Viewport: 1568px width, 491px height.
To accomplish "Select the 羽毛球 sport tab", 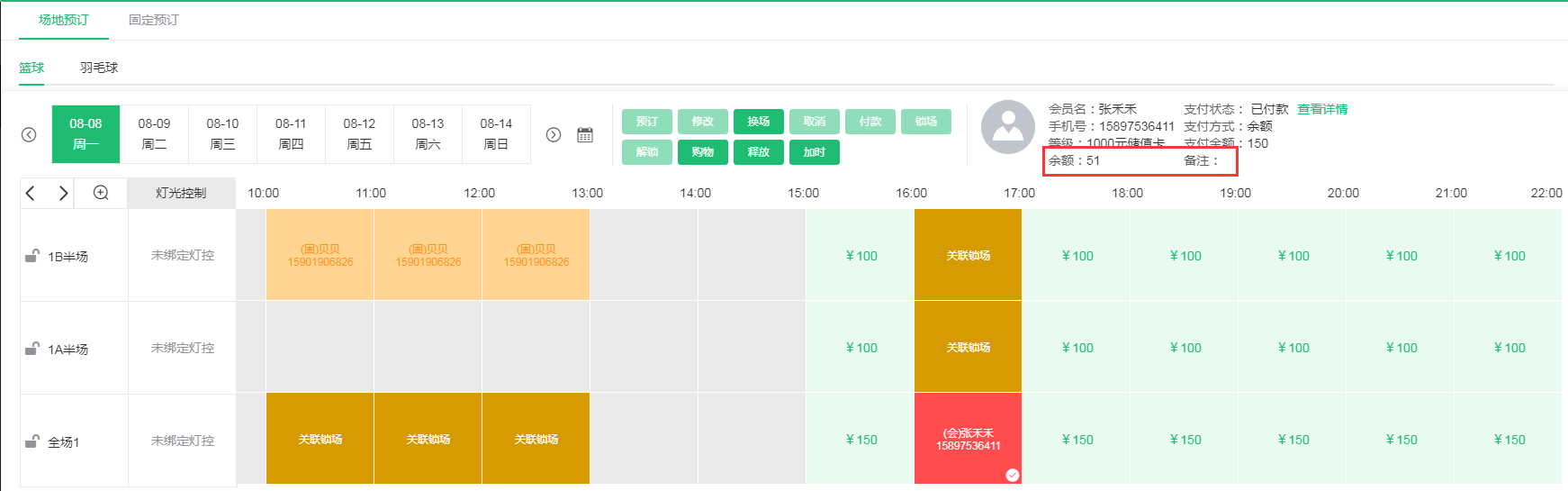I will click(99, 68).
